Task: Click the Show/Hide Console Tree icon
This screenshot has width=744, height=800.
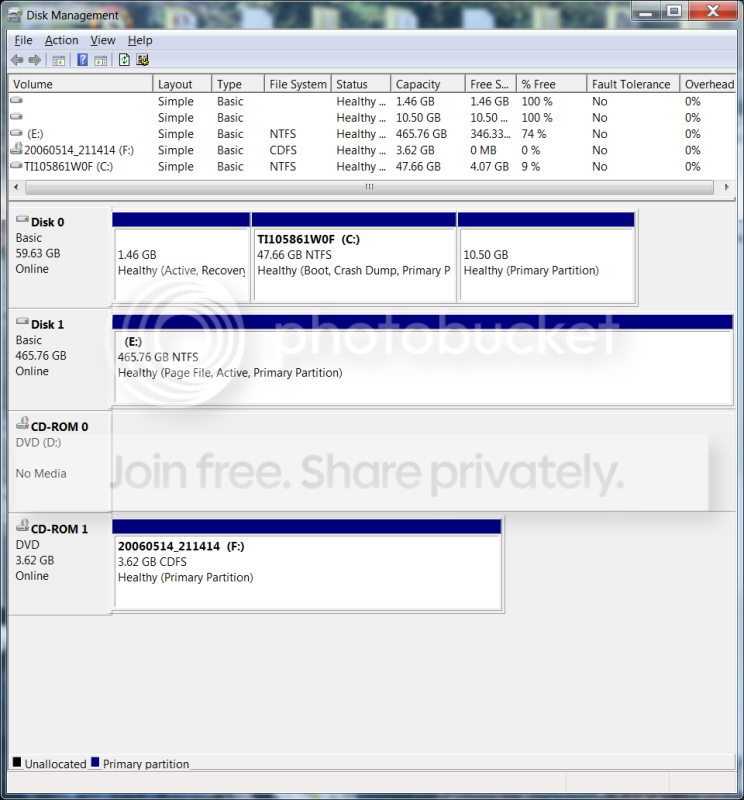Action: coord(59,60)
